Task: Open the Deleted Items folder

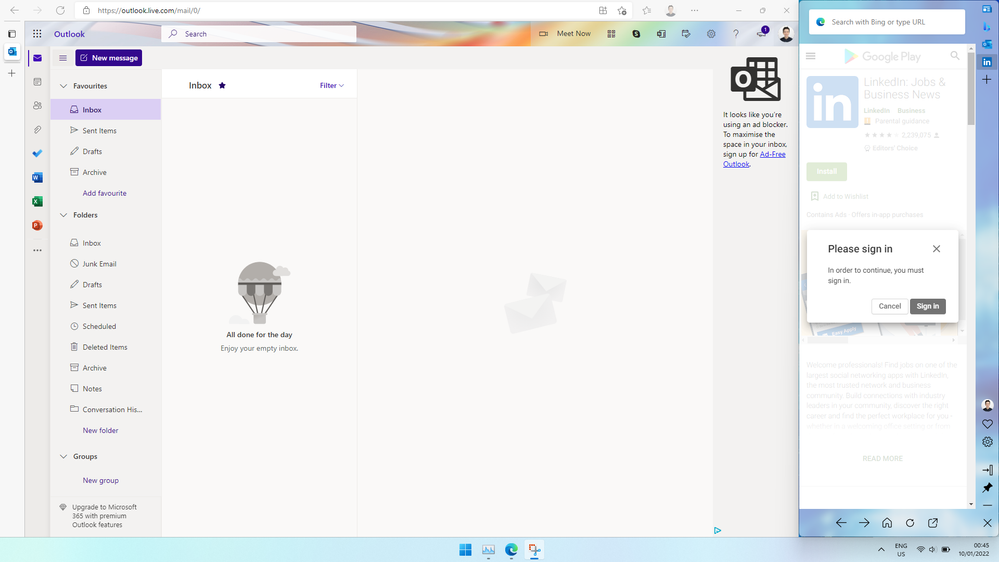Action: click(x=106, y=347)
